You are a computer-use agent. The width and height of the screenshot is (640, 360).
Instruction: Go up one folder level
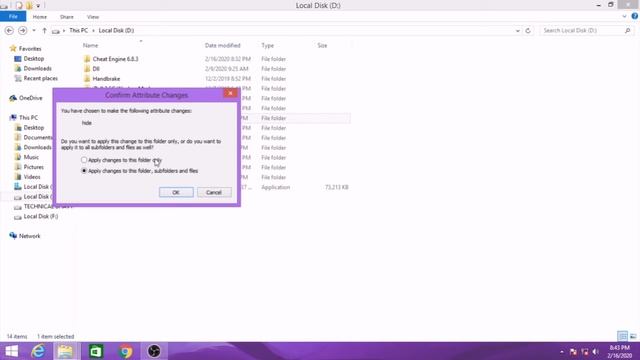point(44,31)
